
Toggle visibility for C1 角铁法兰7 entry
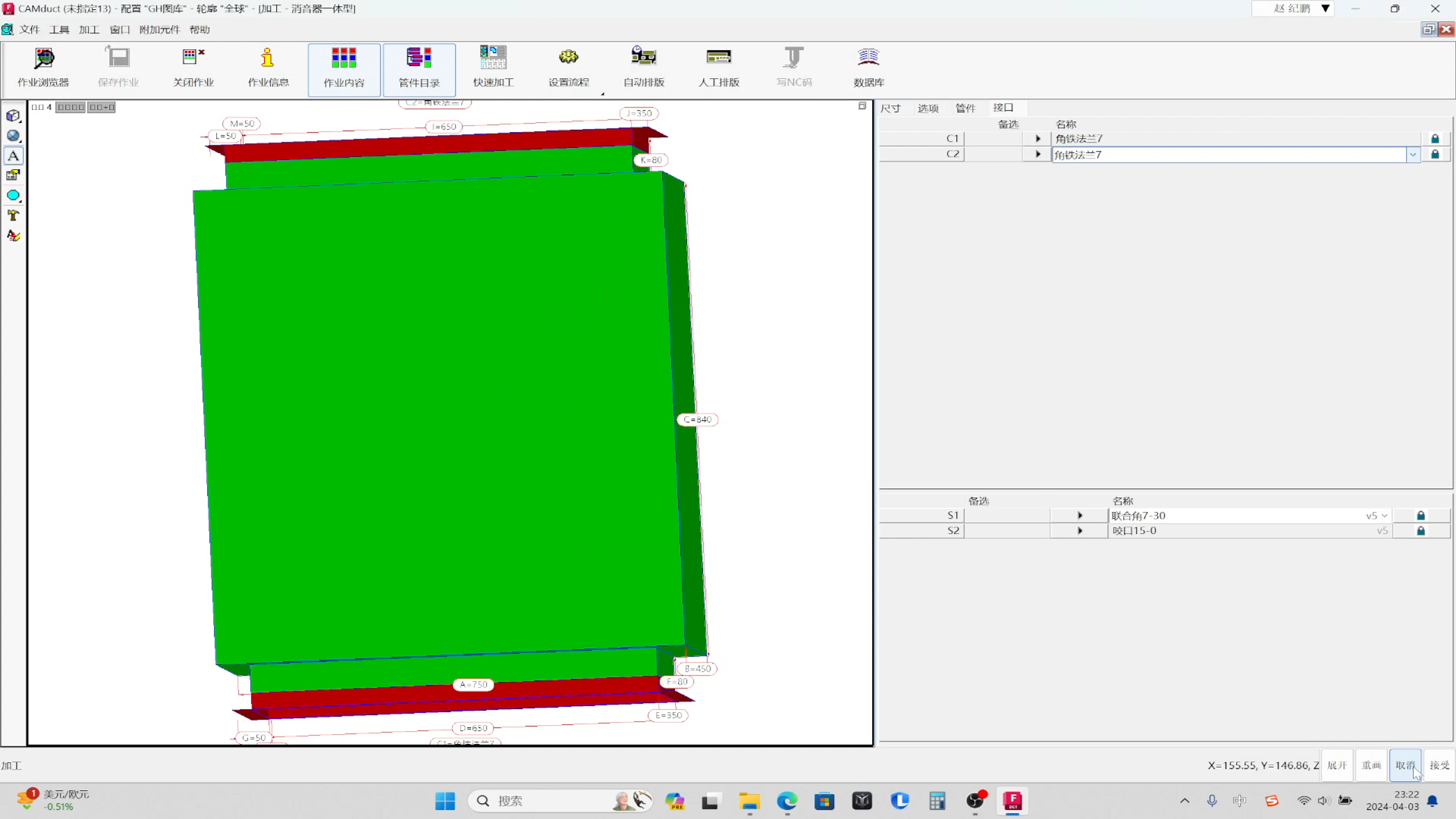click(x=1038, y=138)
